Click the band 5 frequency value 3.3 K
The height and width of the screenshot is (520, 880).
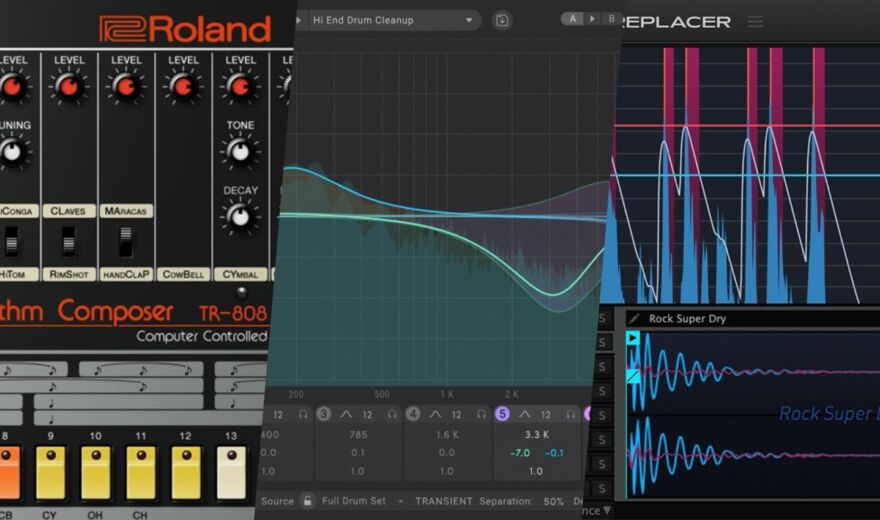pos(537,435)
